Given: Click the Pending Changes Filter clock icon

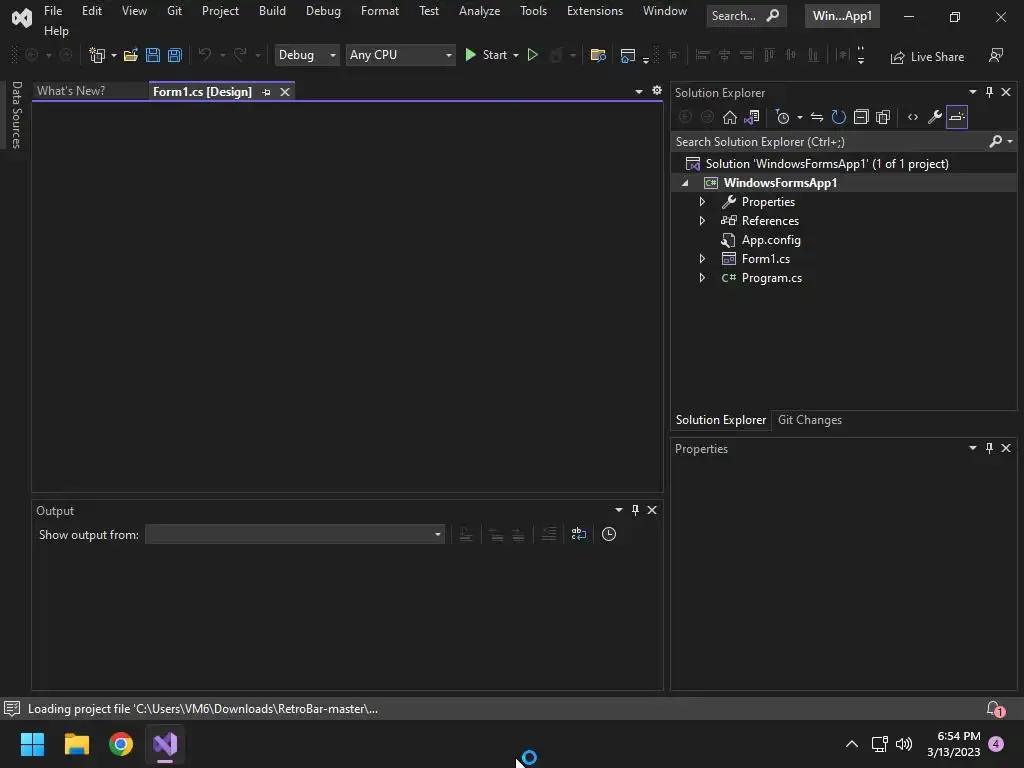Looking at the screenshot, I should pyautogui.click(x=782, y=118).
